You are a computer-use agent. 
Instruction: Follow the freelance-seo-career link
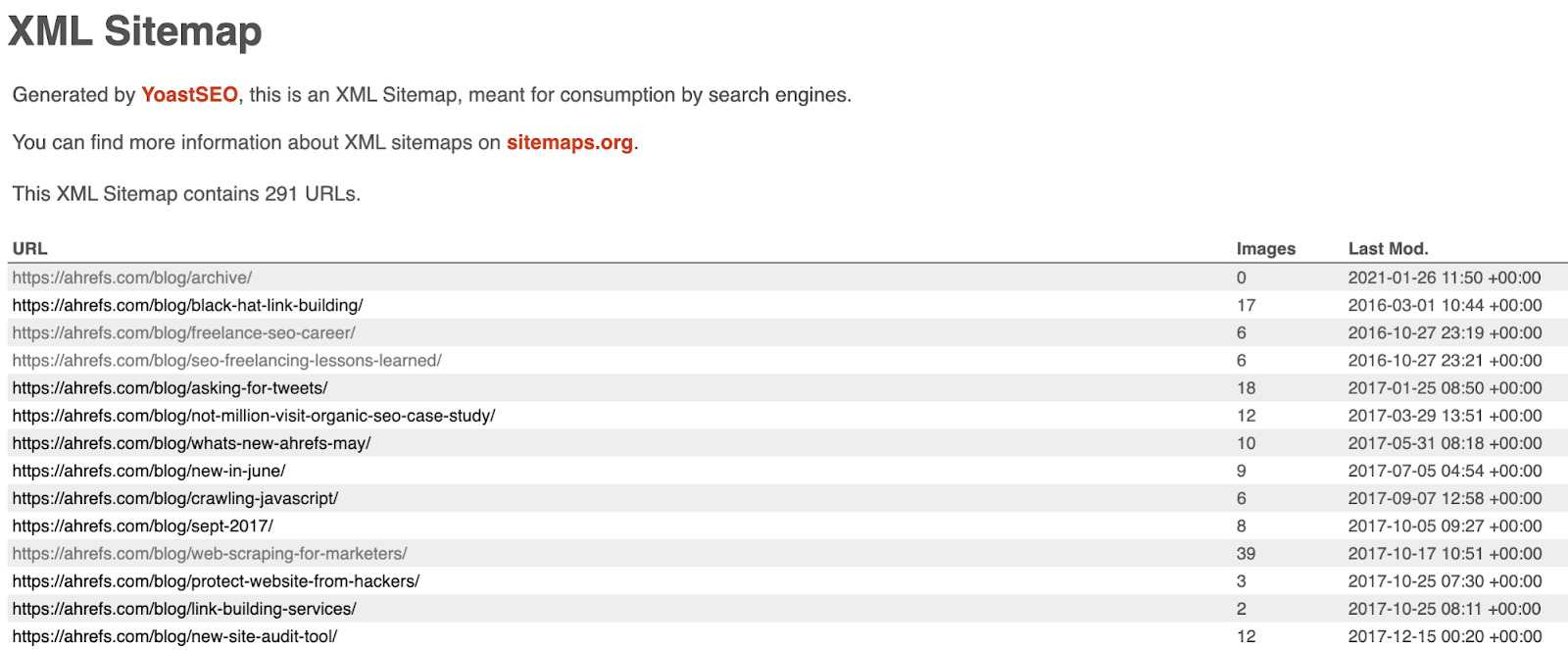point(183,333)
